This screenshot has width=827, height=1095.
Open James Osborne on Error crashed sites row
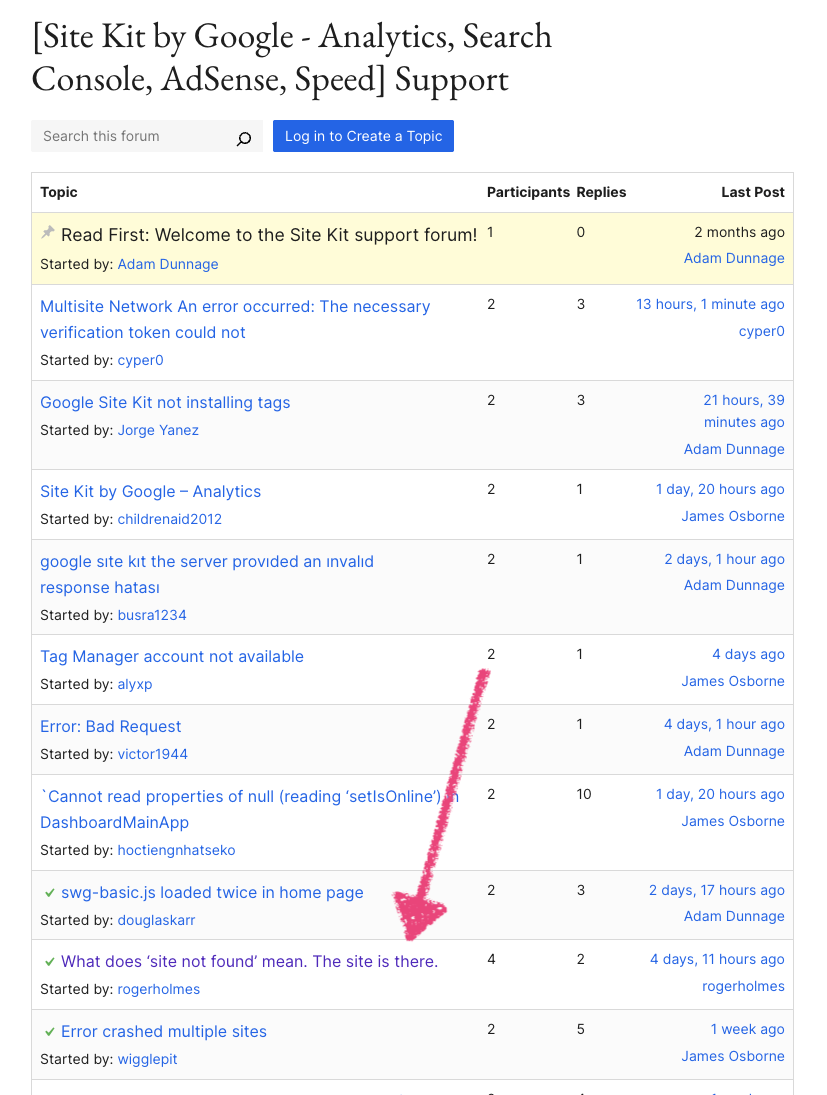[733, 1057]
